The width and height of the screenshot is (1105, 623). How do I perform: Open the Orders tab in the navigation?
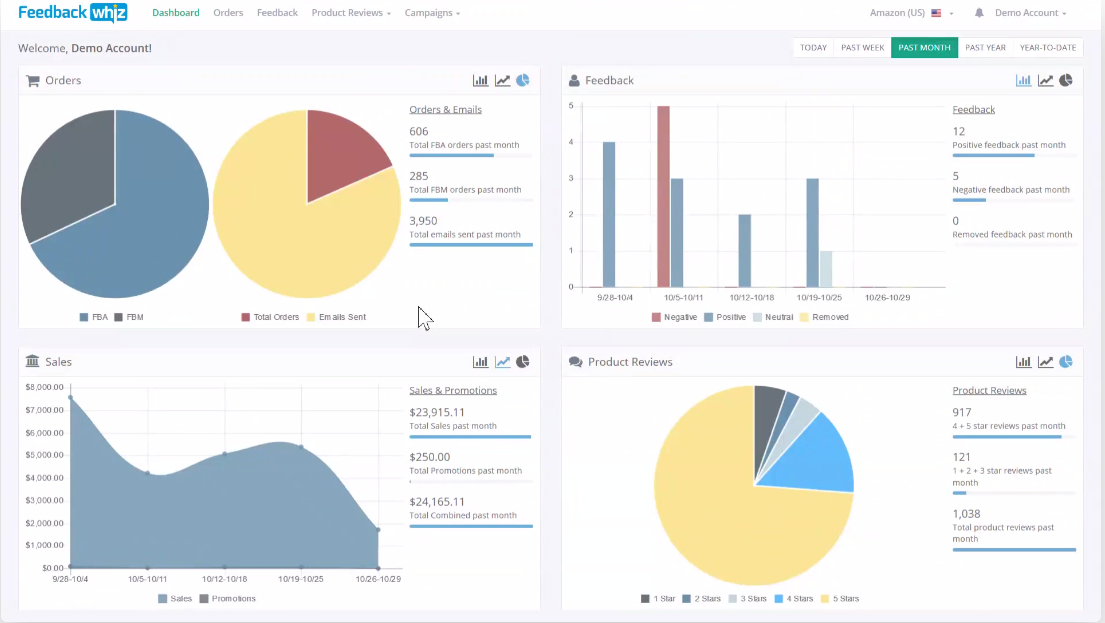tap(228, 13)
